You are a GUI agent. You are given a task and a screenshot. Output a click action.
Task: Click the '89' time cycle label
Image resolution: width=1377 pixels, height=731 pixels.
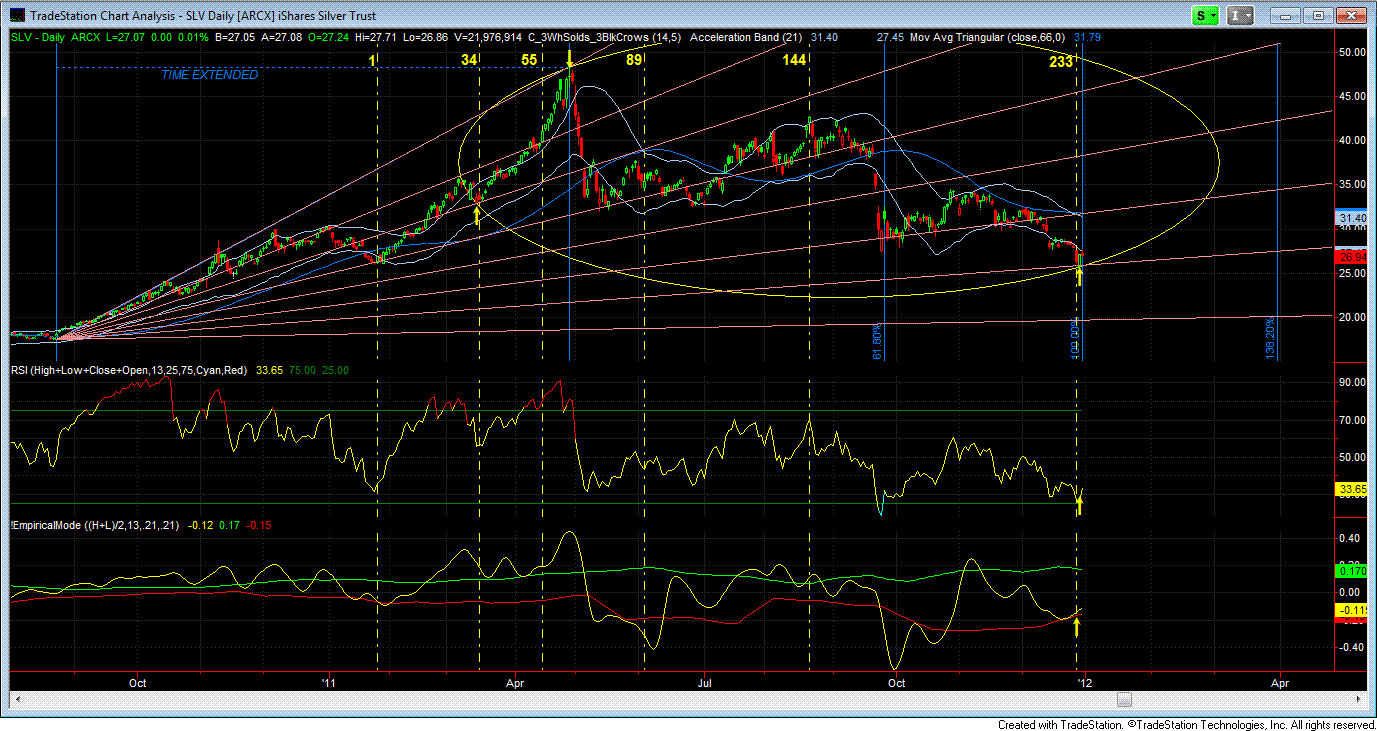click(x=633, y=61)
